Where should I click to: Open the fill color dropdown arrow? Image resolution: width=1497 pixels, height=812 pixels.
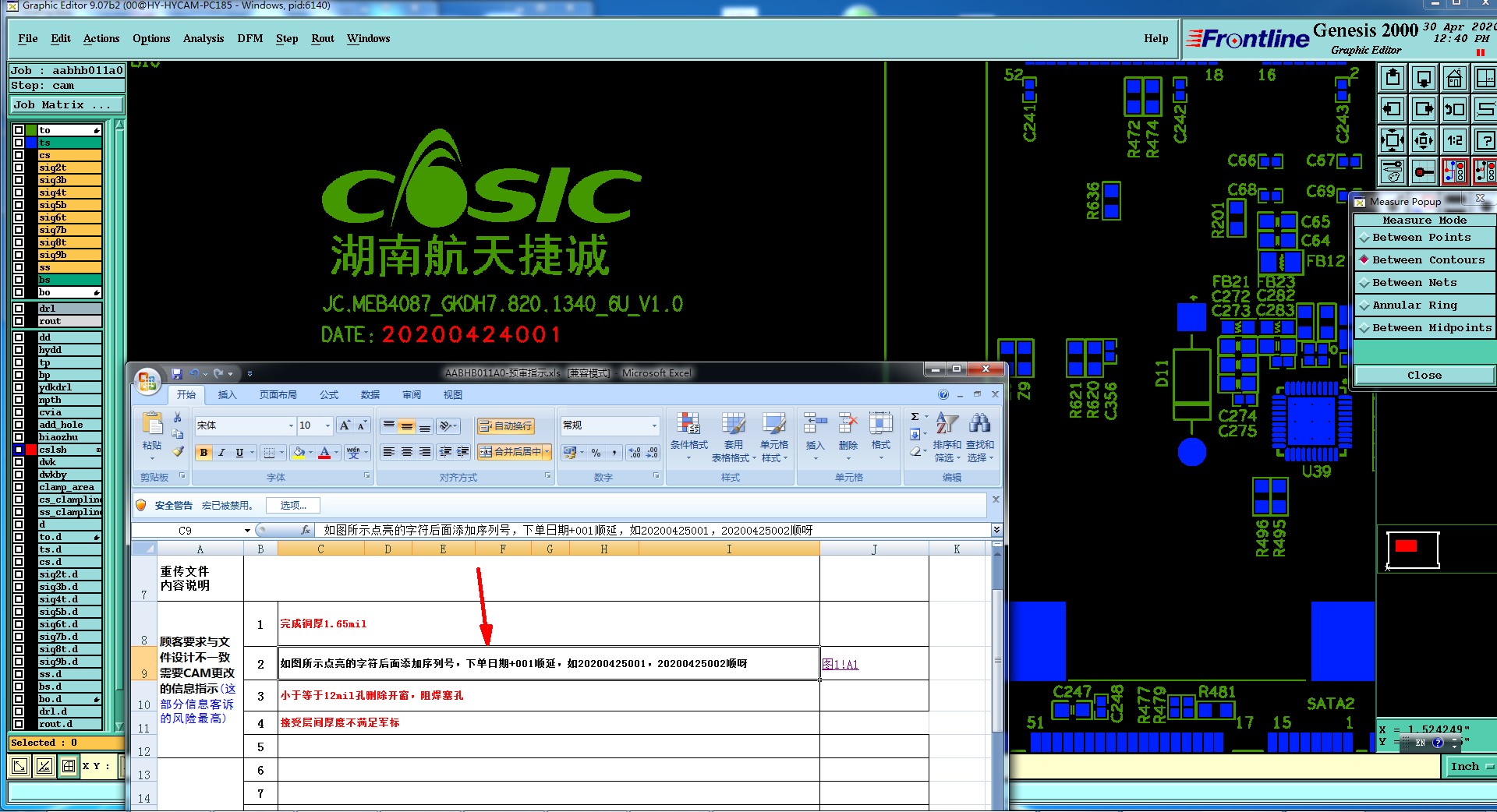click(x=310, y=453)
